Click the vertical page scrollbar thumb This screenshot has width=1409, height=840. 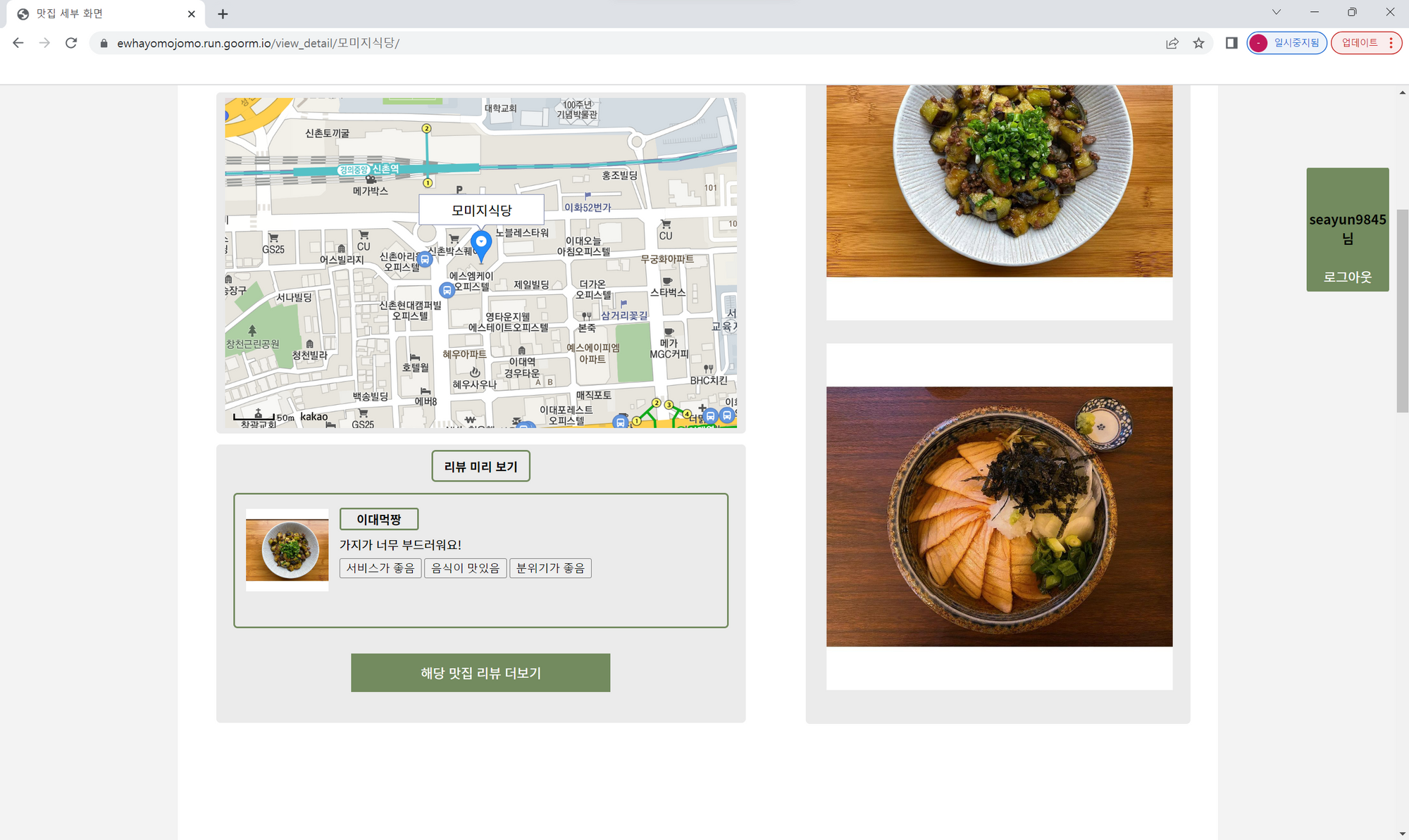pyautogui.click(x=1402, y=310)
